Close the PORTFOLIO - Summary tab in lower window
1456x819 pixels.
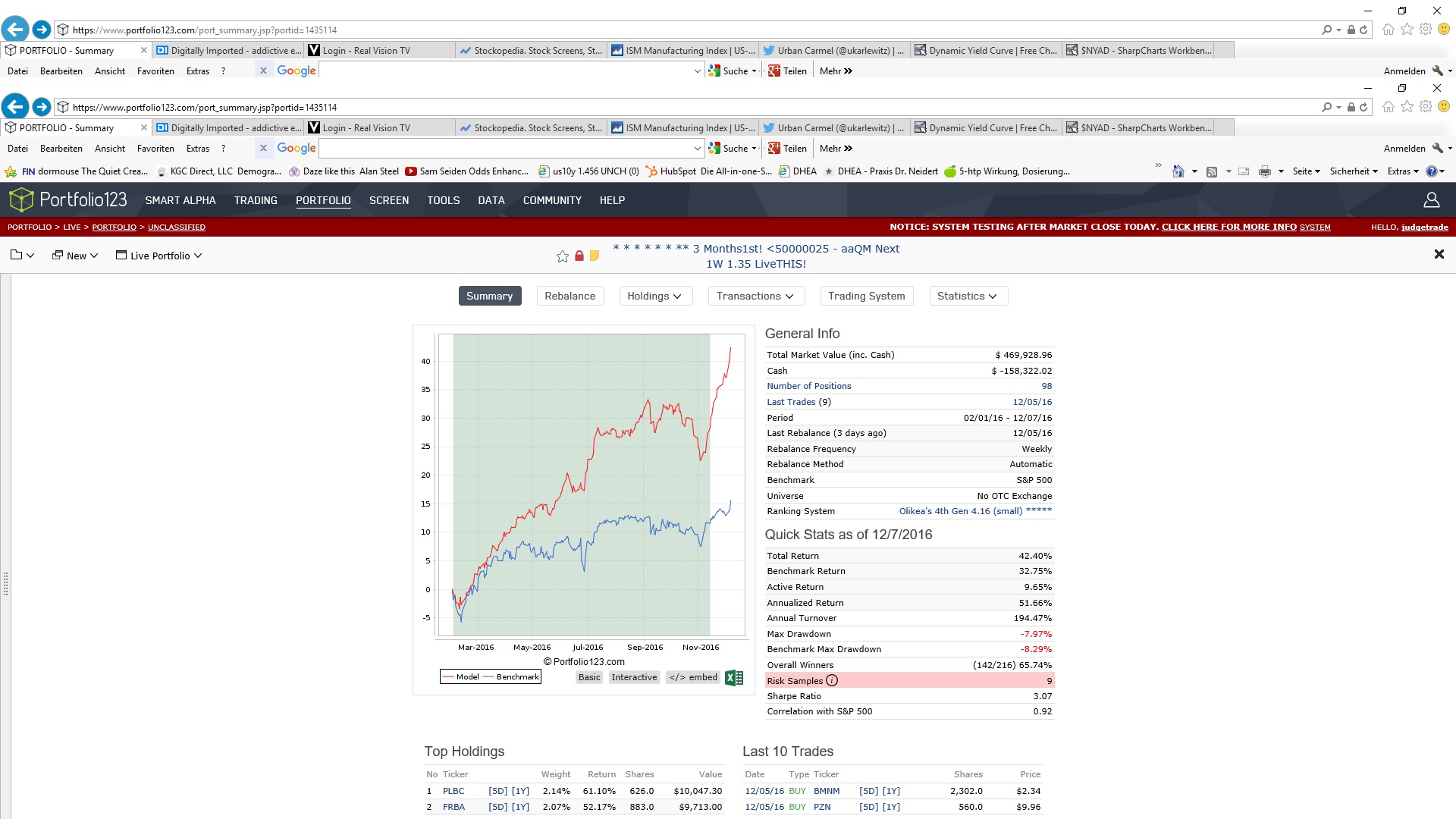(144, 127)
